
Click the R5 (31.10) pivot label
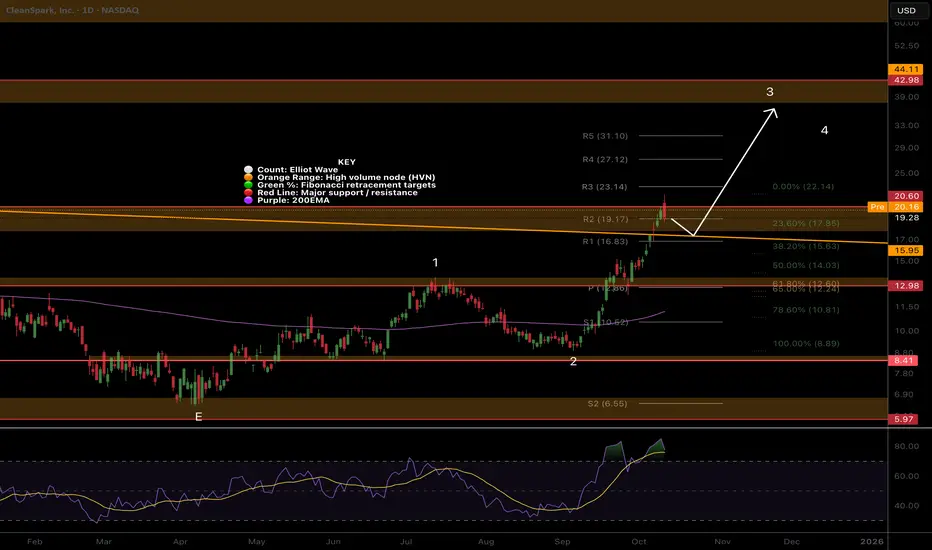(x=605, y=136)
